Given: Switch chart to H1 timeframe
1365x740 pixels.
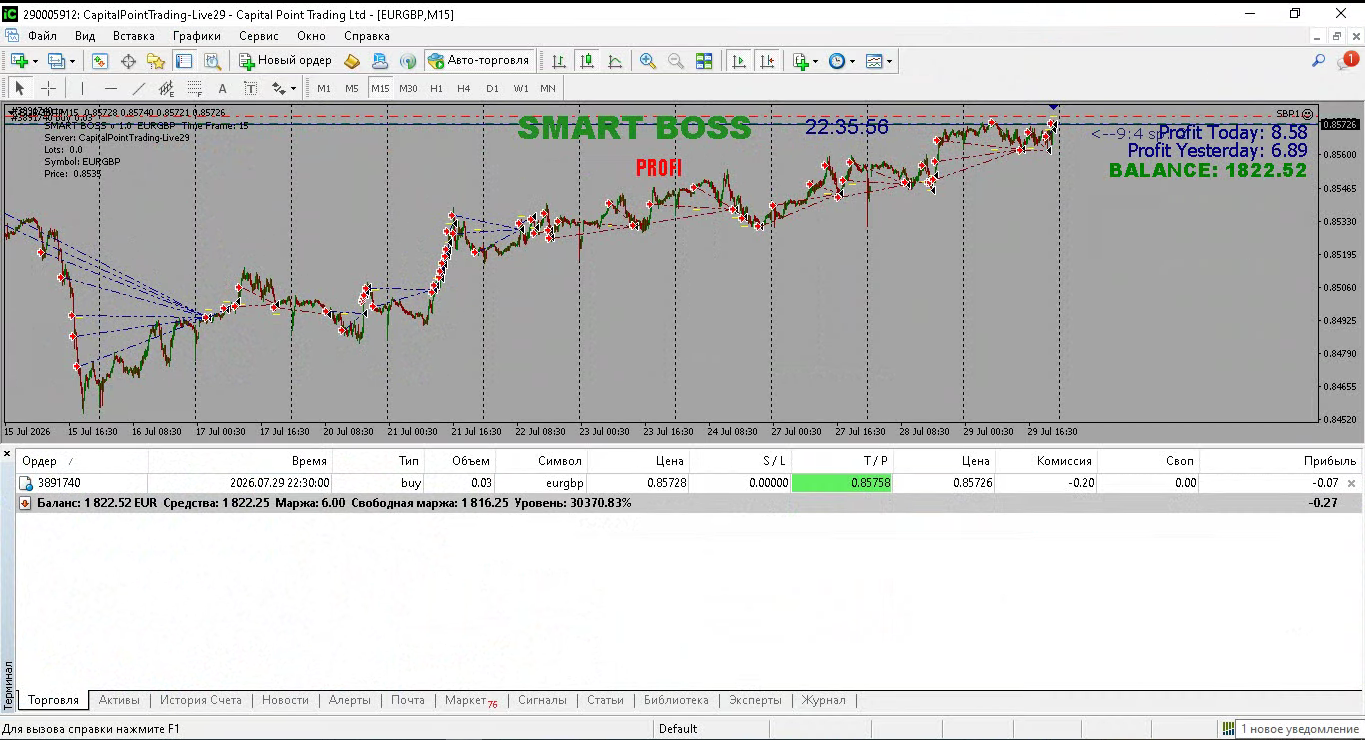Looking at the screenshot, I should point(436,88).
